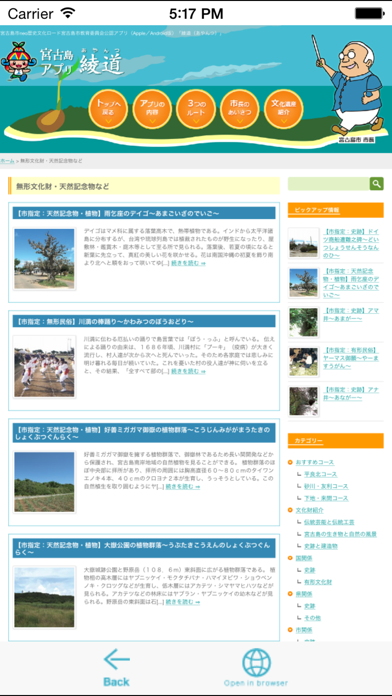This screenshot has height=696, width=392.
Task: Open pickup link アナ井〜あながー
Action: [x=351, y=393]
